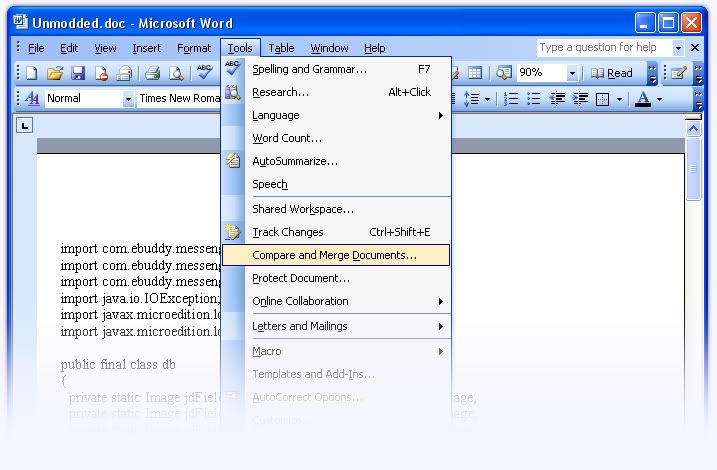Open the Table menu
The image size is (717, 470).
point(281,48)
